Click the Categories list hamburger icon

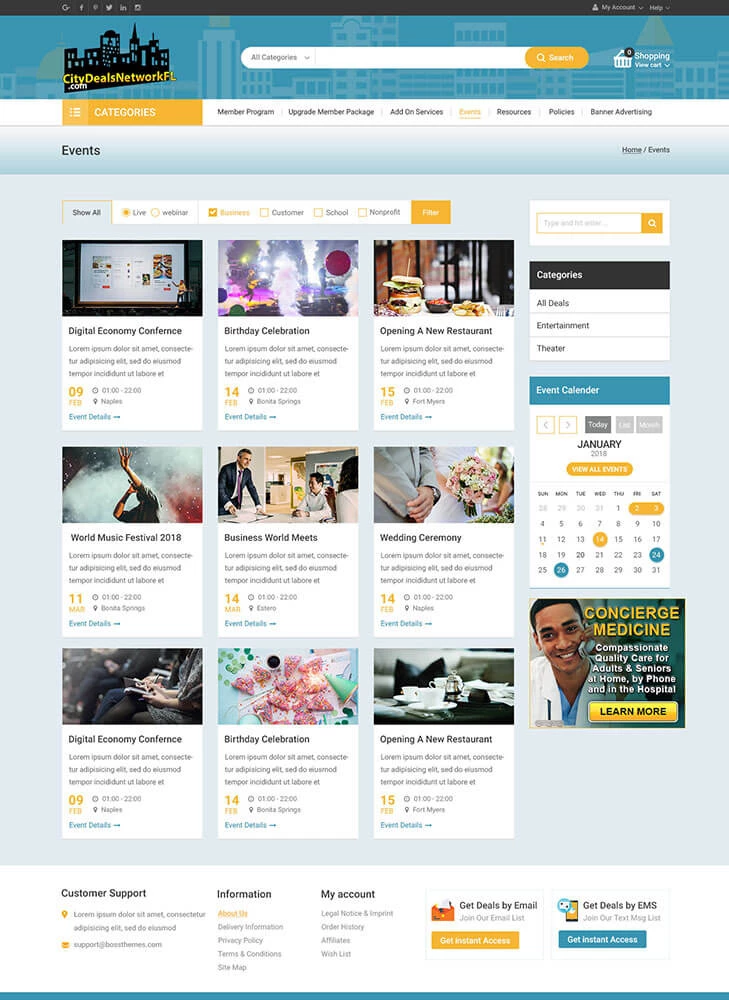click(x=75, y=112)
